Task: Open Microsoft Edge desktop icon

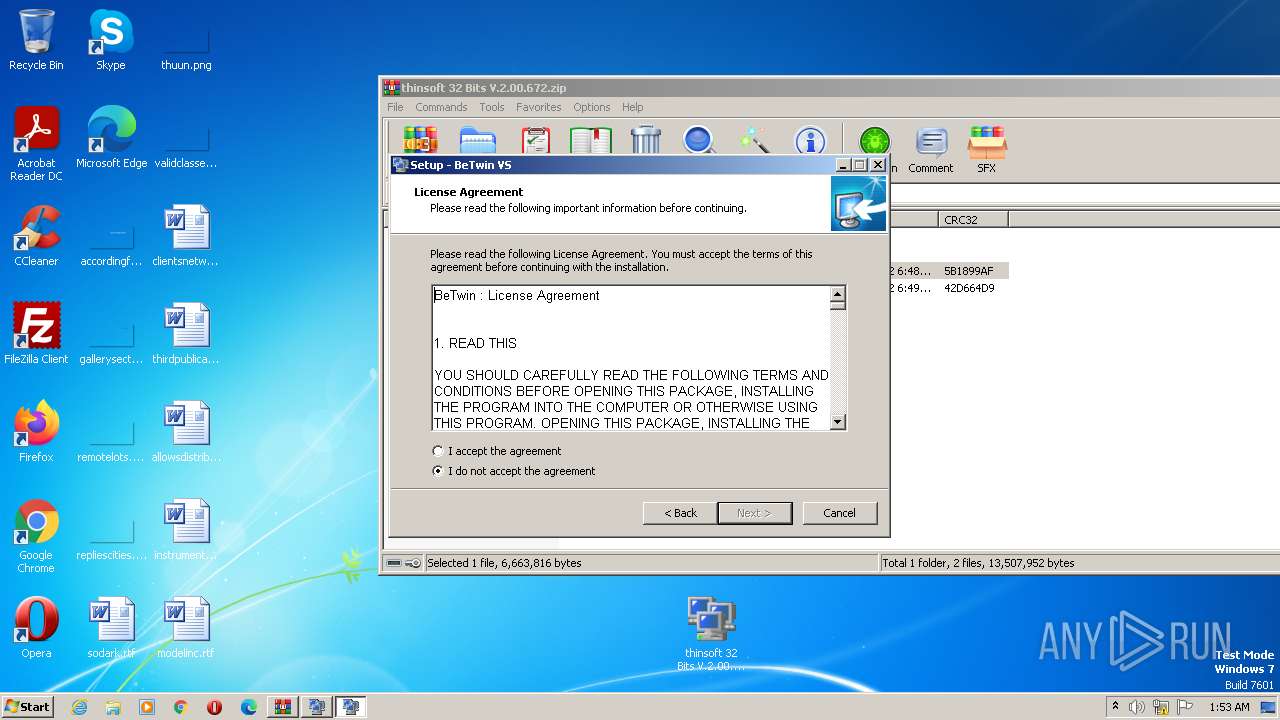Action: (x=111, y=138)
